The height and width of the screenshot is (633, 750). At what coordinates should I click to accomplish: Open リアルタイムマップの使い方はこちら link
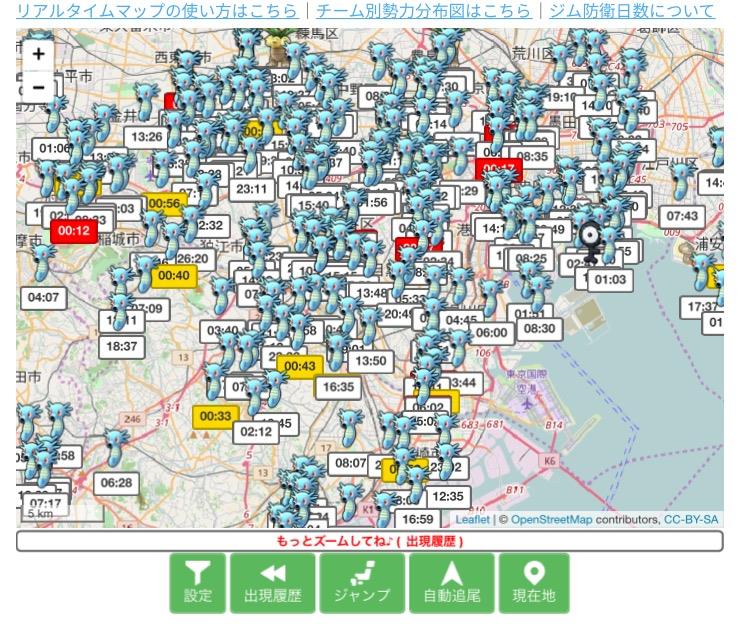point(157,11)
